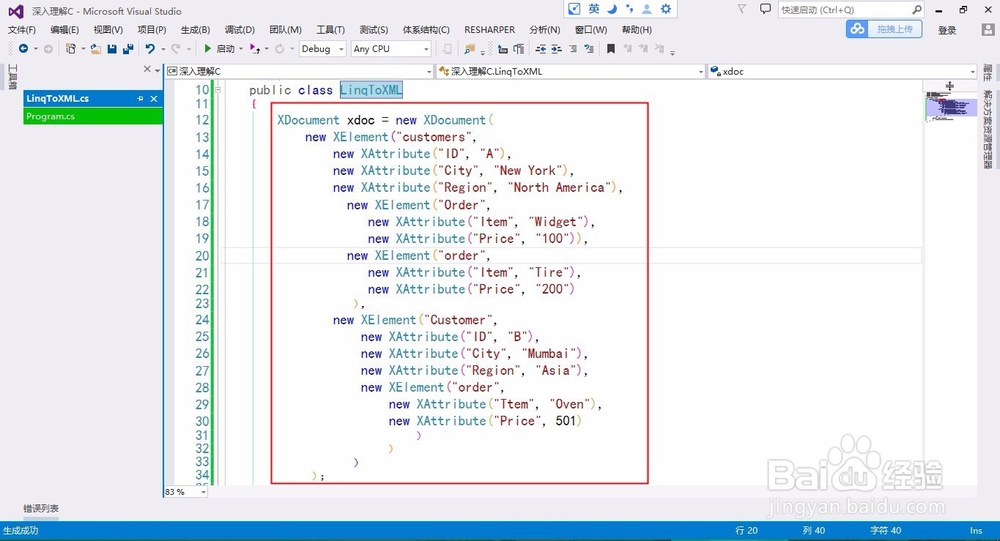1000x541 pixels.
Task: Click the Redo arrow icon
Action: click(175, 48)
